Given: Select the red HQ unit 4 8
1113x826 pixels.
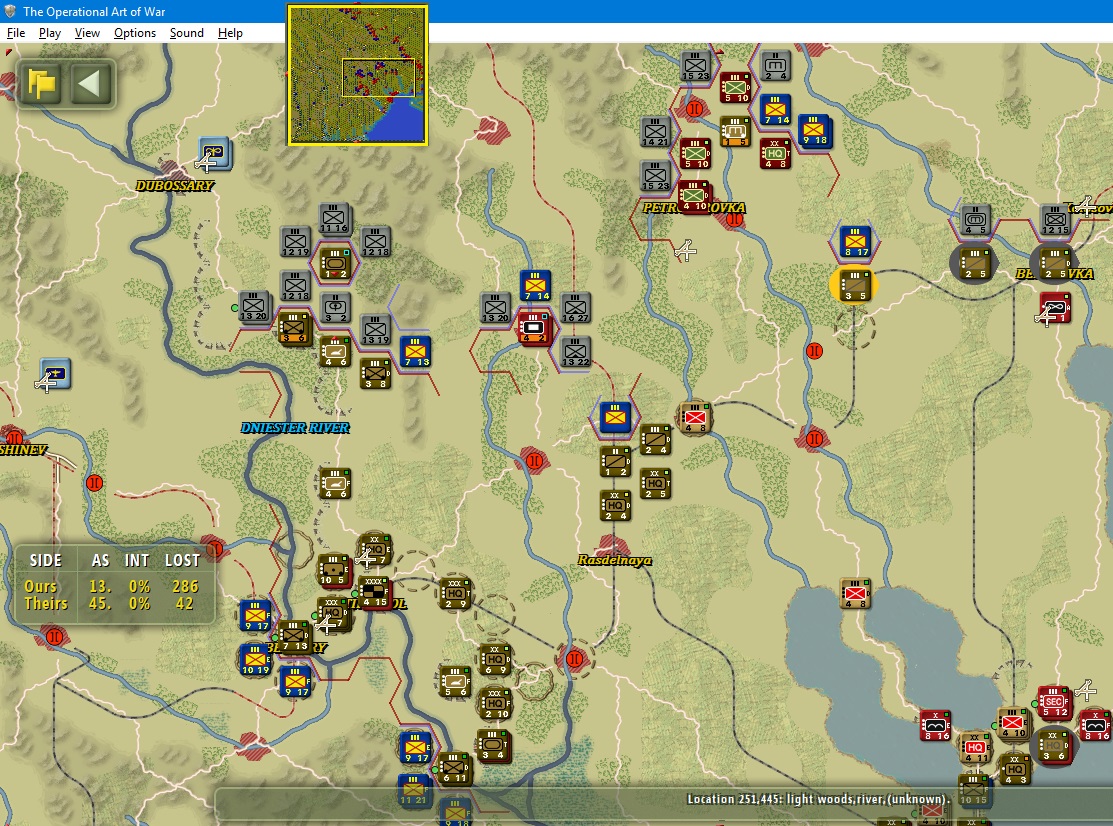Looking at the screenshot, I should 774,154.
